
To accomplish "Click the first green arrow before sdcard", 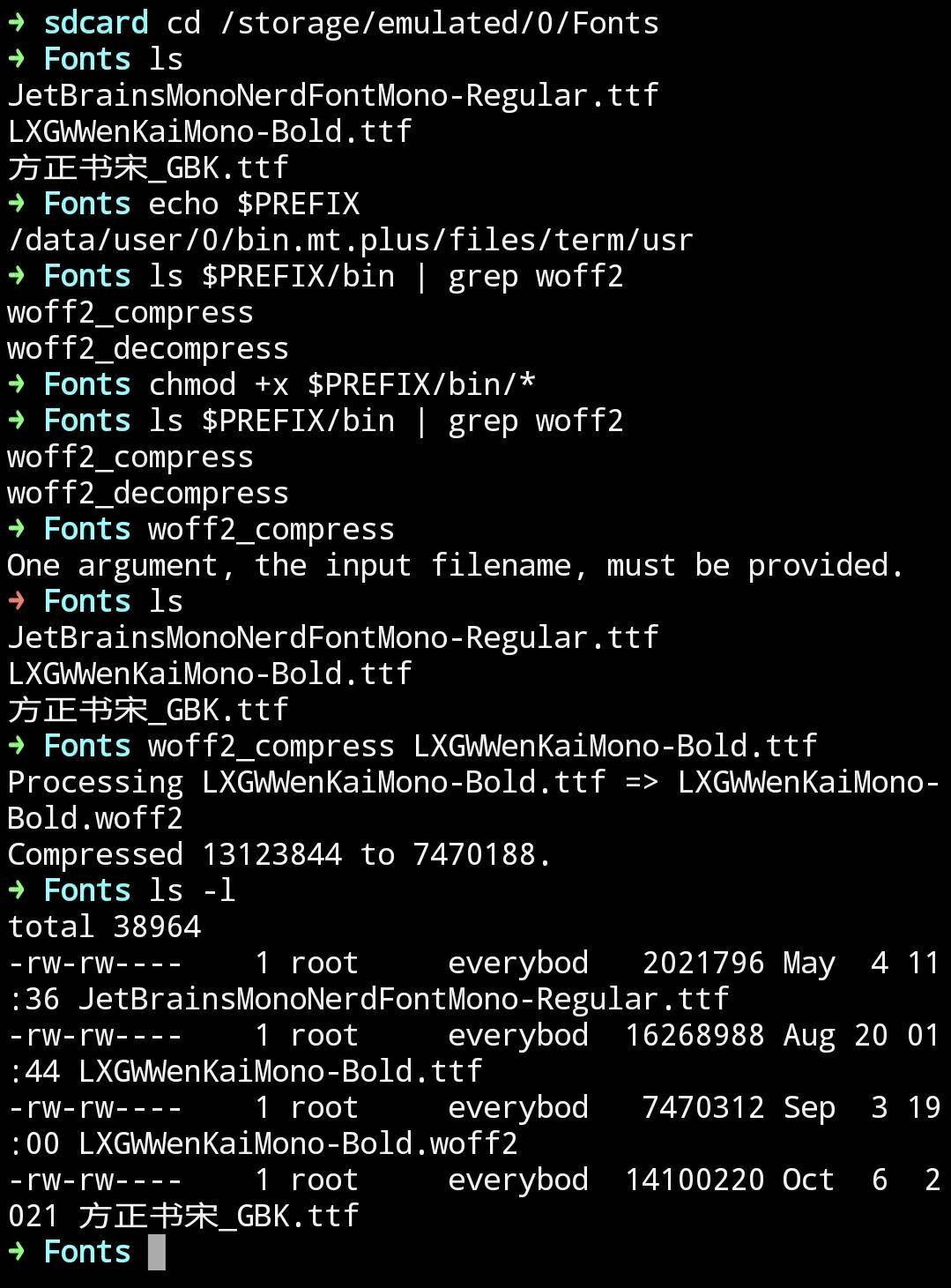I will (16, 22).
